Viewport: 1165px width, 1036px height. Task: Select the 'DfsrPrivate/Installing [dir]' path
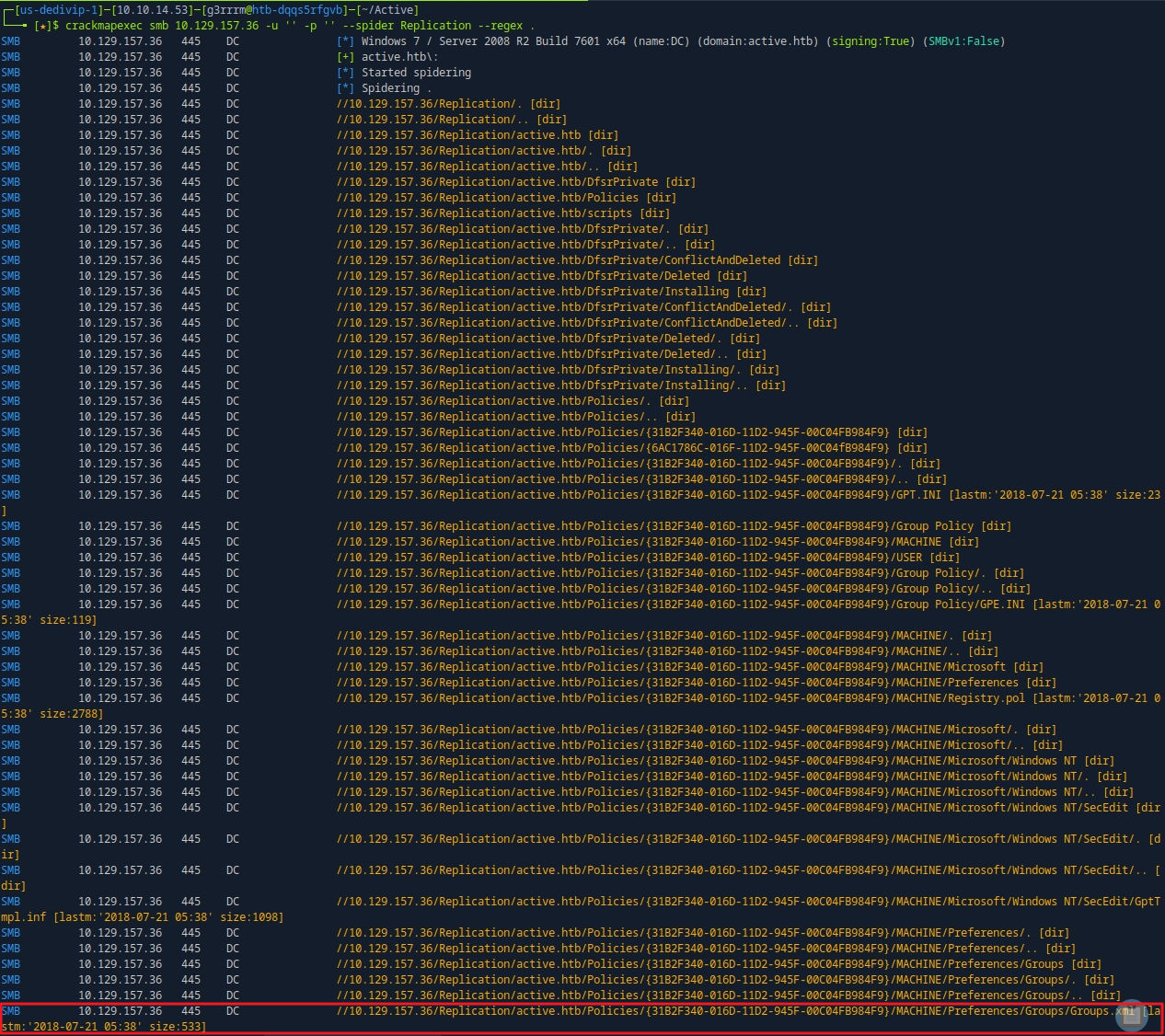pos(551,292)
